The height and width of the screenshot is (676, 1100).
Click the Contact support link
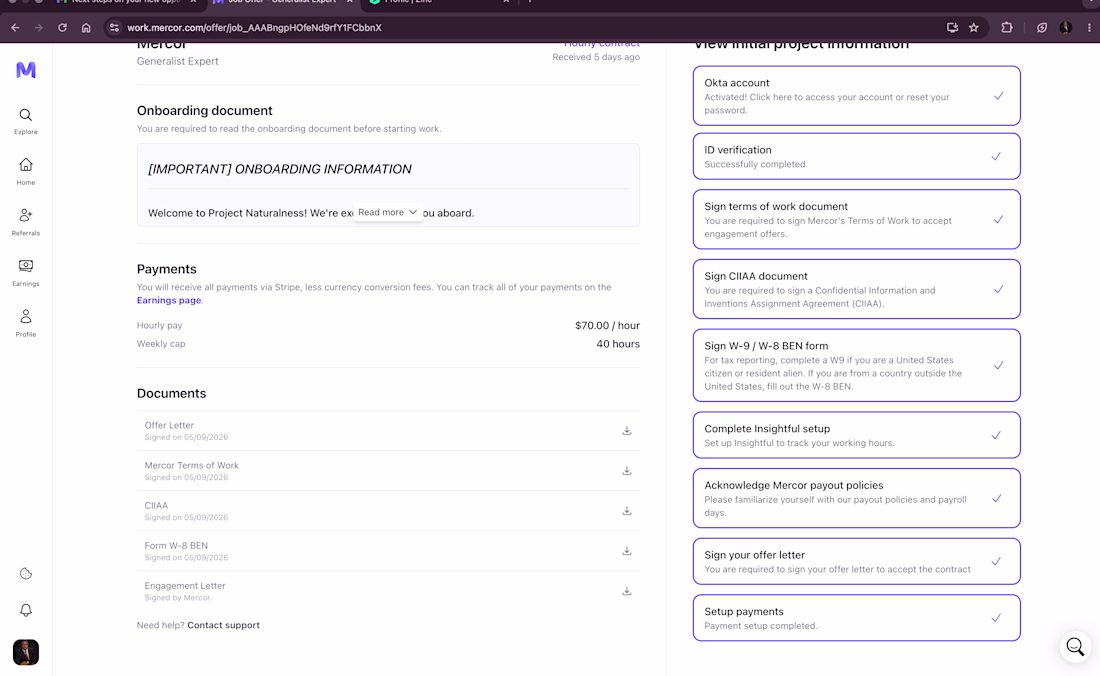(x=223, y=626)
